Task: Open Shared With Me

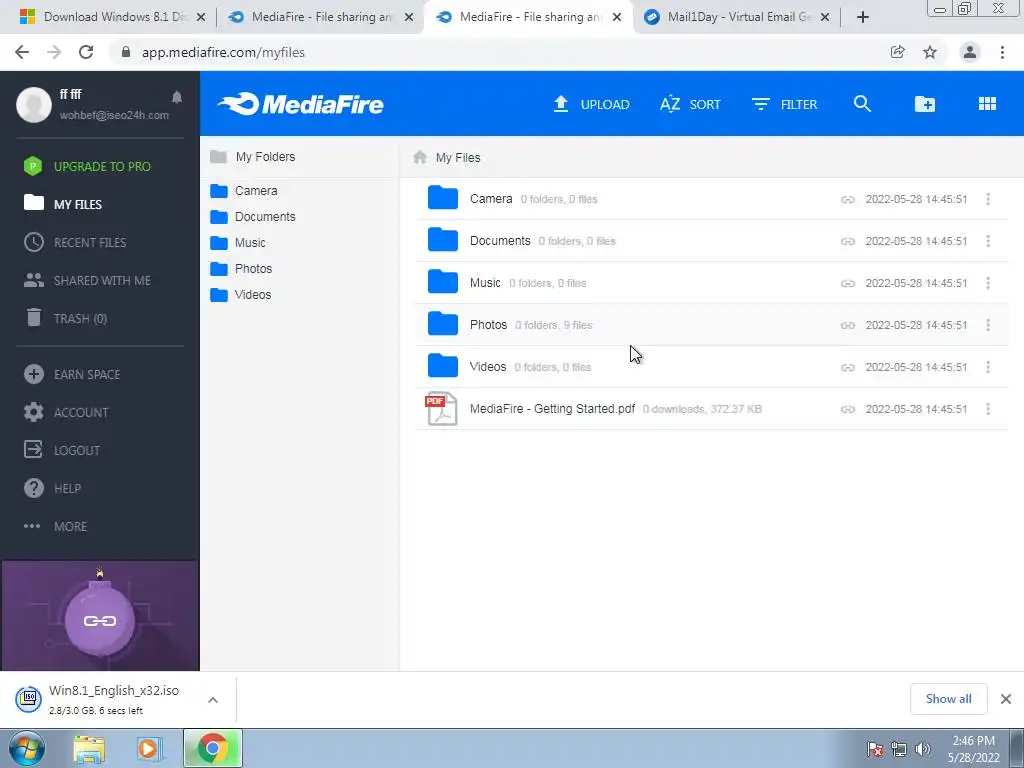Action: (87, 280)
